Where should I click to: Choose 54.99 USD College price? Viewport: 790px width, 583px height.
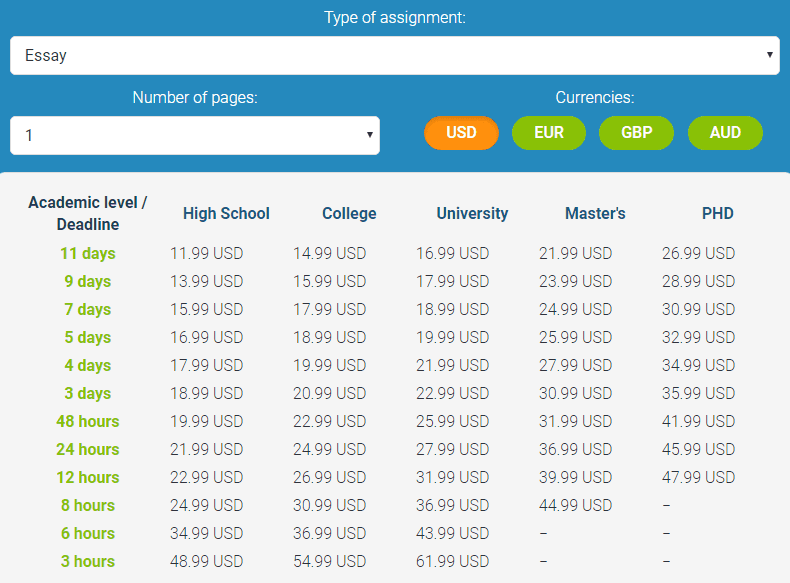click(x=330, y=561)
